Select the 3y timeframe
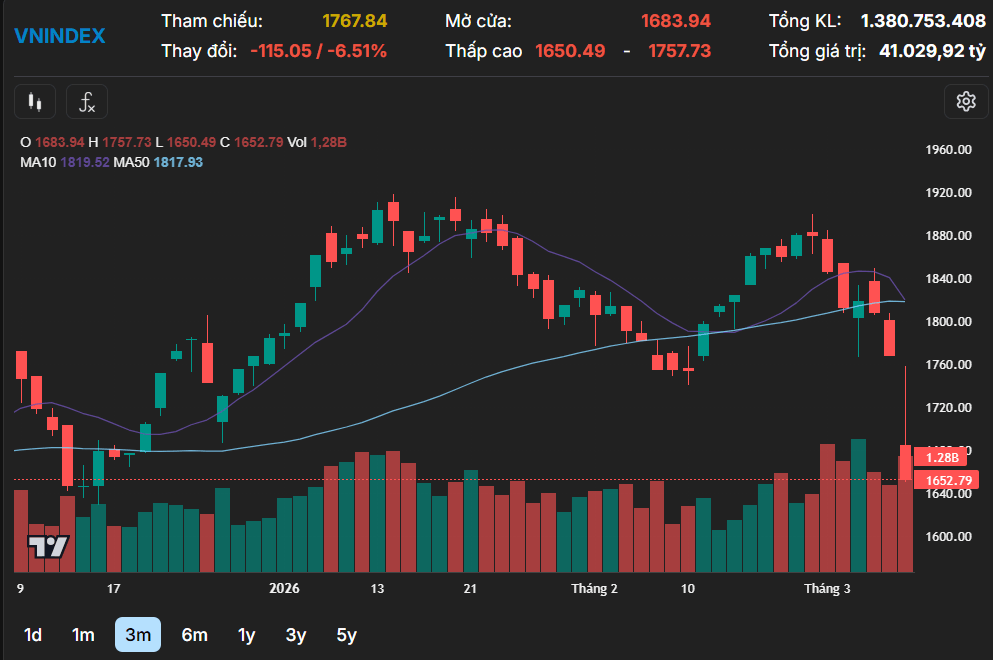 (296, 635)
